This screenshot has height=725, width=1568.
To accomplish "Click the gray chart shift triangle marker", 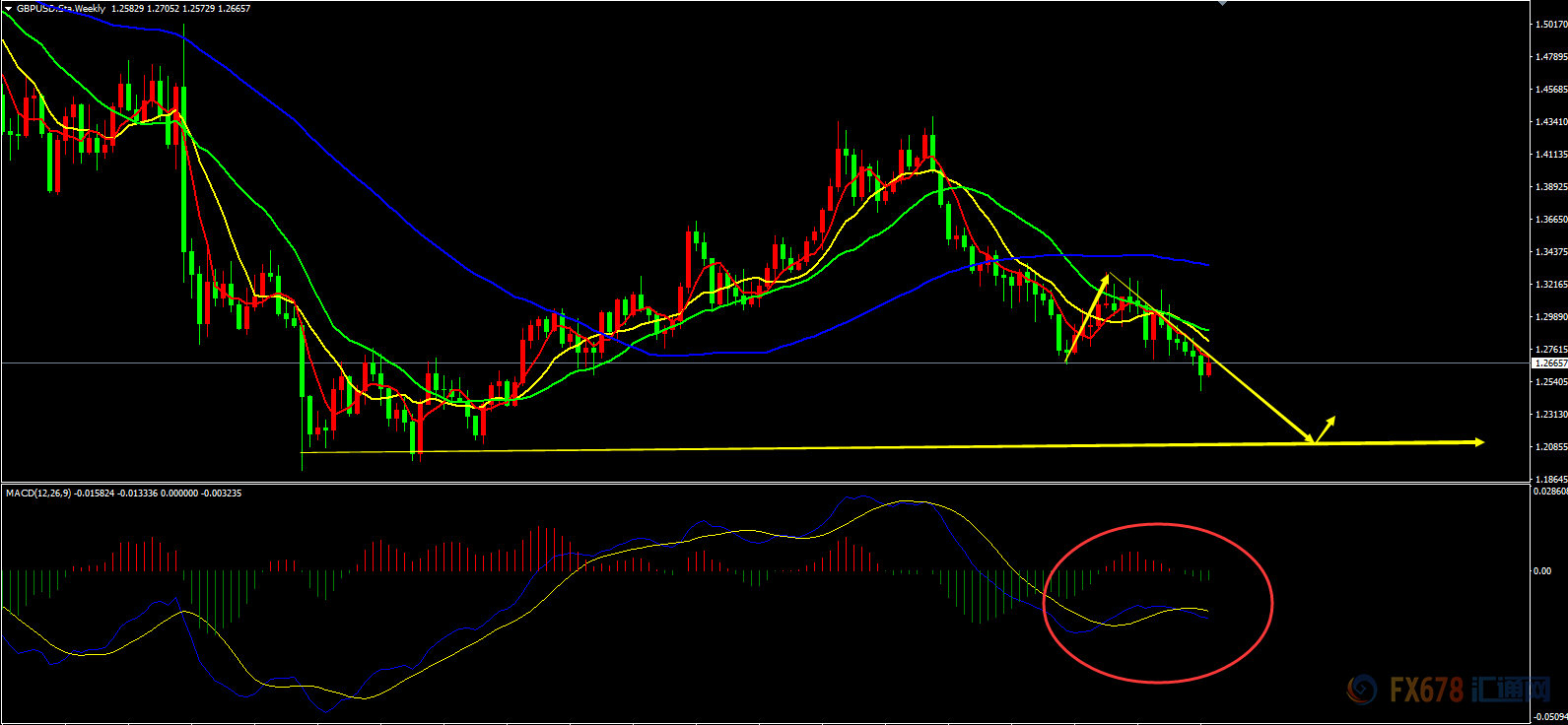I will [x=1223, y=3].
